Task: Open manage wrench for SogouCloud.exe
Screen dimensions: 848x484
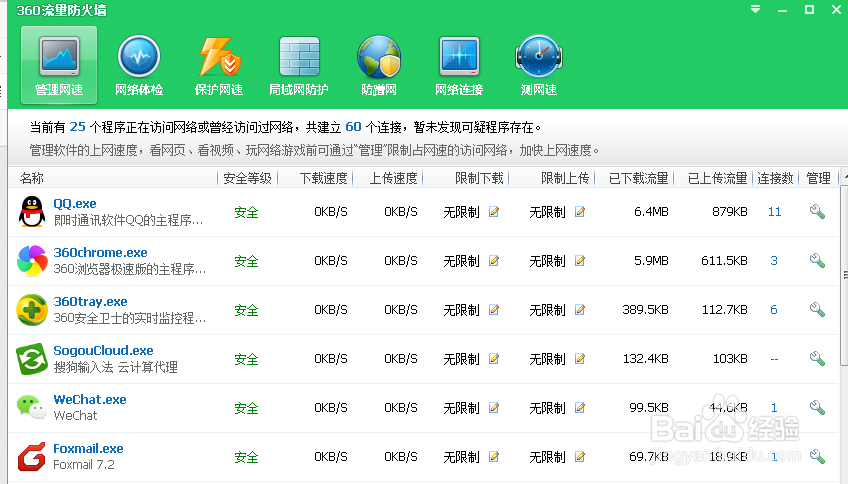Action: pos(817,359)
